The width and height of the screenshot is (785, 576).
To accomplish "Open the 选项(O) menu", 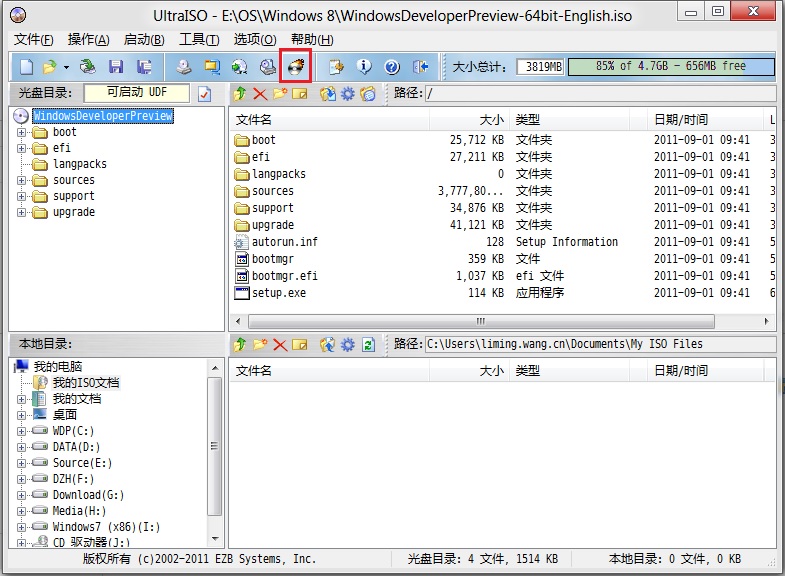I will pos(255,40).
